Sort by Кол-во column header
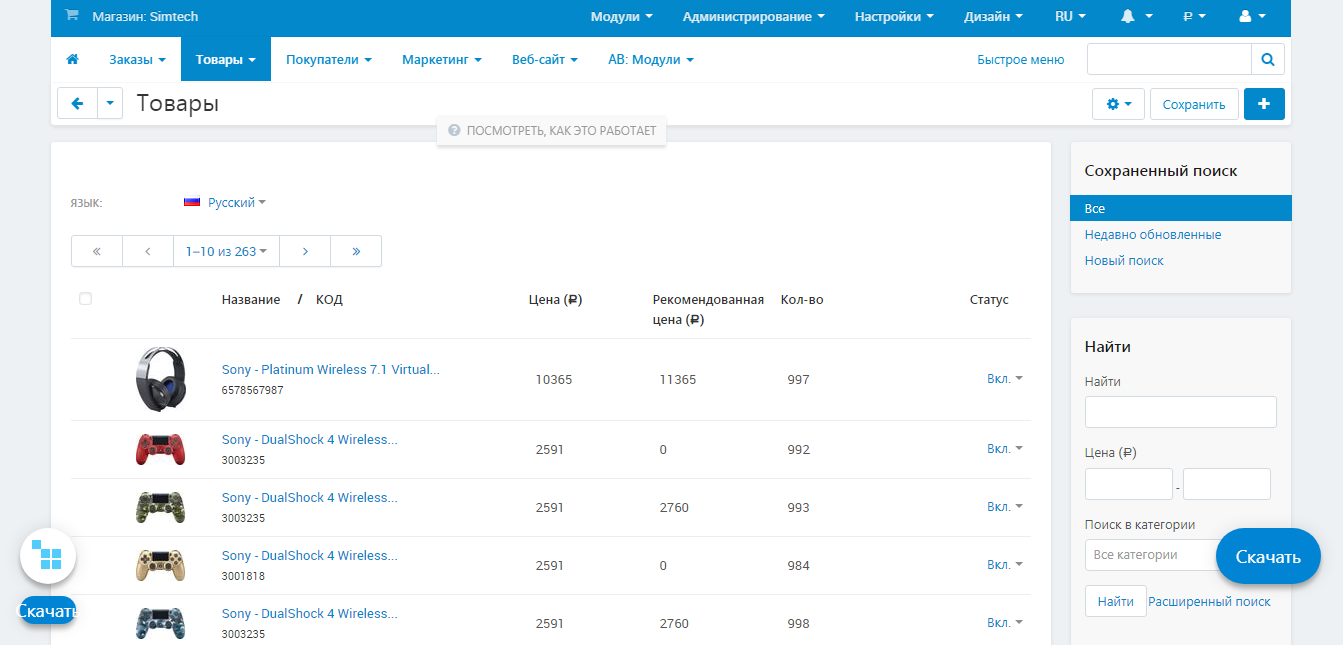Screen dimensions: 1343x645 click(x=802, y=299)
